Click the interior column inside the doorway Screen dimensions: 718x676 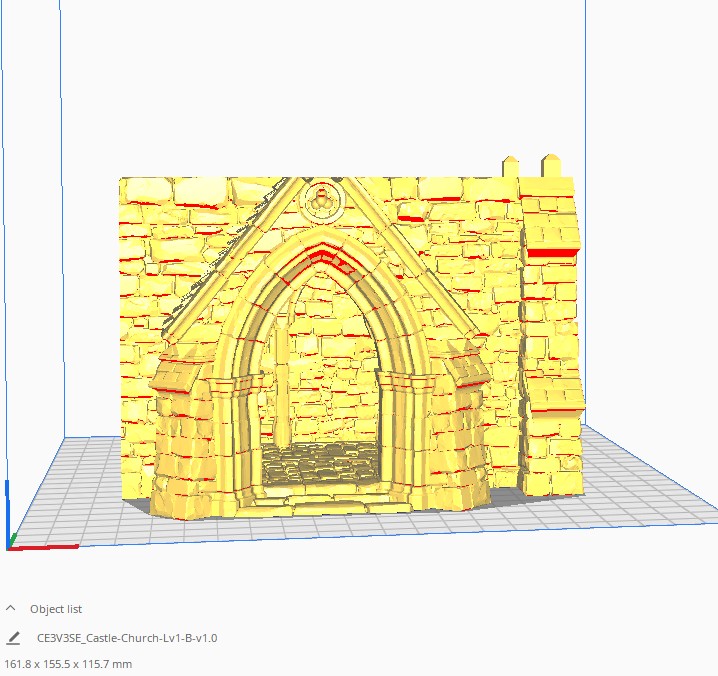[285, 380]
